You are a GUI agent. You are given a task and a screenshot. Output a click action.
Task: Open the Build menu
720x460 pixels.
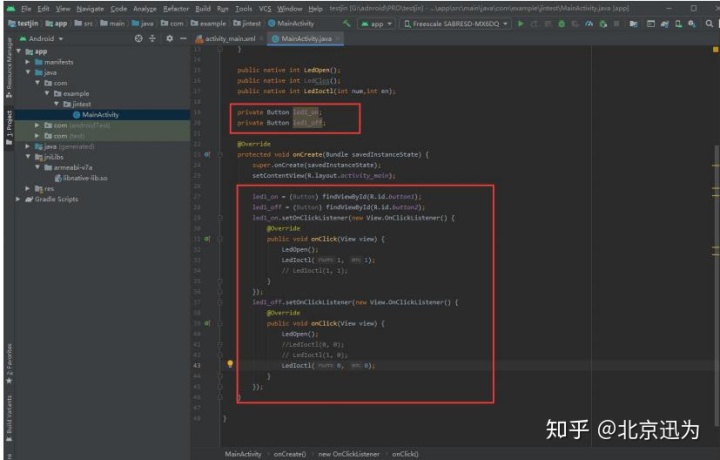202,9
